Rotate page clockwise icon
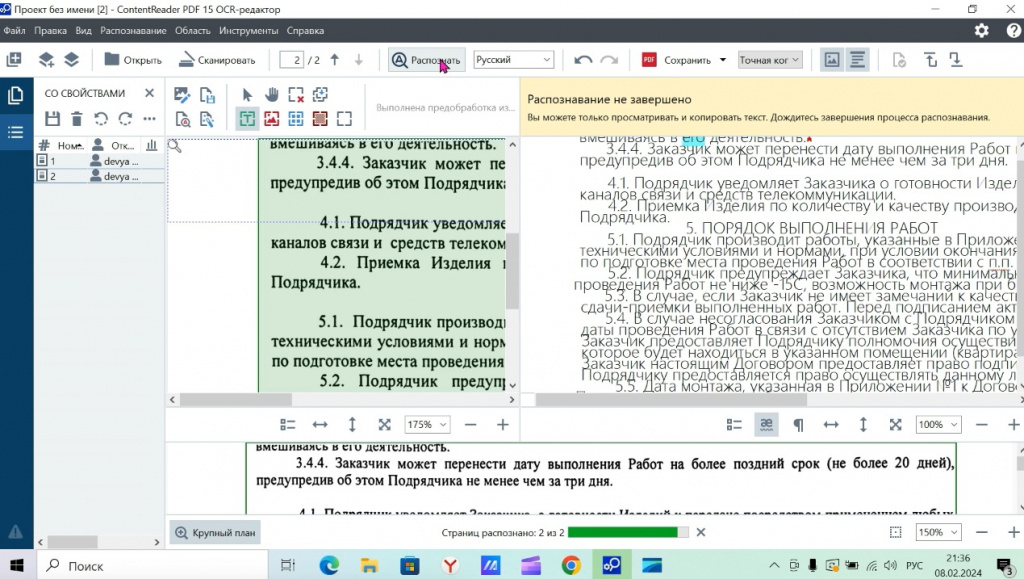The height and width of the screenshot is (579, 1024). [125, 119]
